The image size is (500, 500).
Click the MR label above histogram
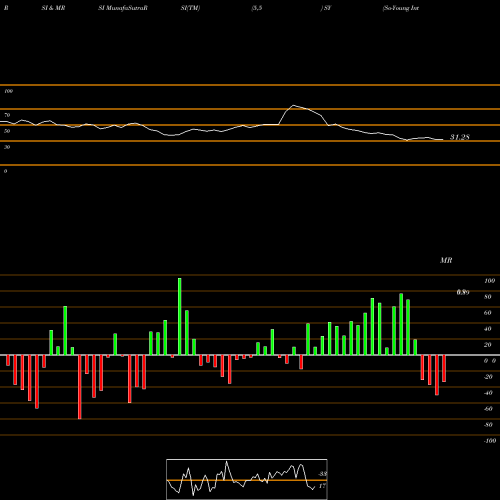[446, 260]
